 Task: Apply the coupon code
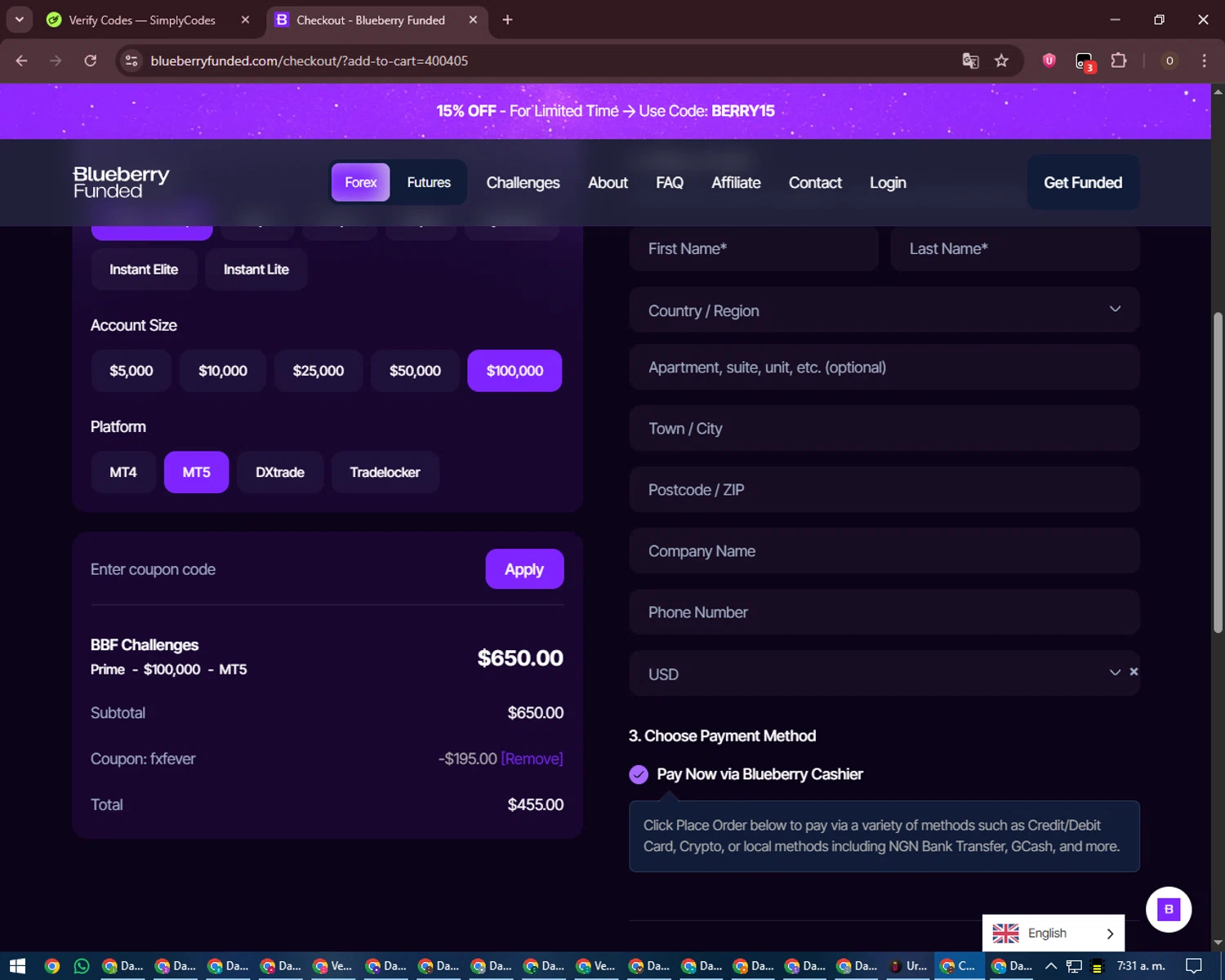click(524, 569)
